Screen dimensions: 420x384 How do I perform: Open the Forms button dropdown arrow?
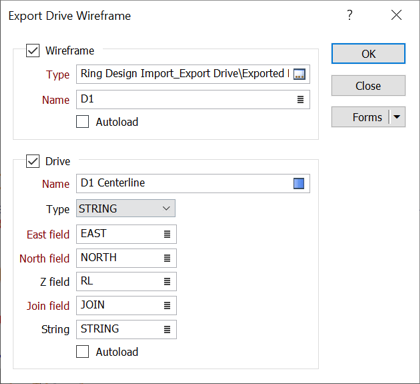coord(397,117)
